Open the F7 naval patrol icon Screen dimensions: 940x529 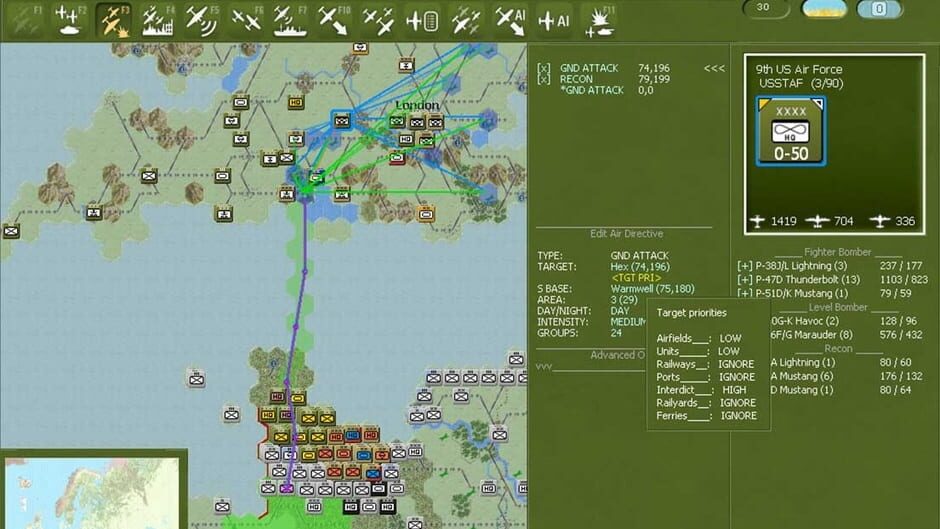click(x=290, y=20)
